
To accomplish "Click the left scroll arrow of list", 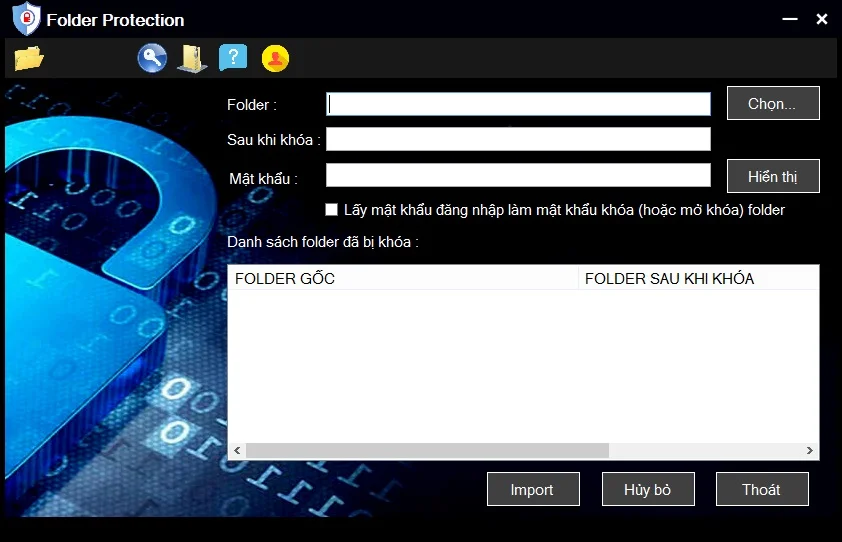I will 237,451.
